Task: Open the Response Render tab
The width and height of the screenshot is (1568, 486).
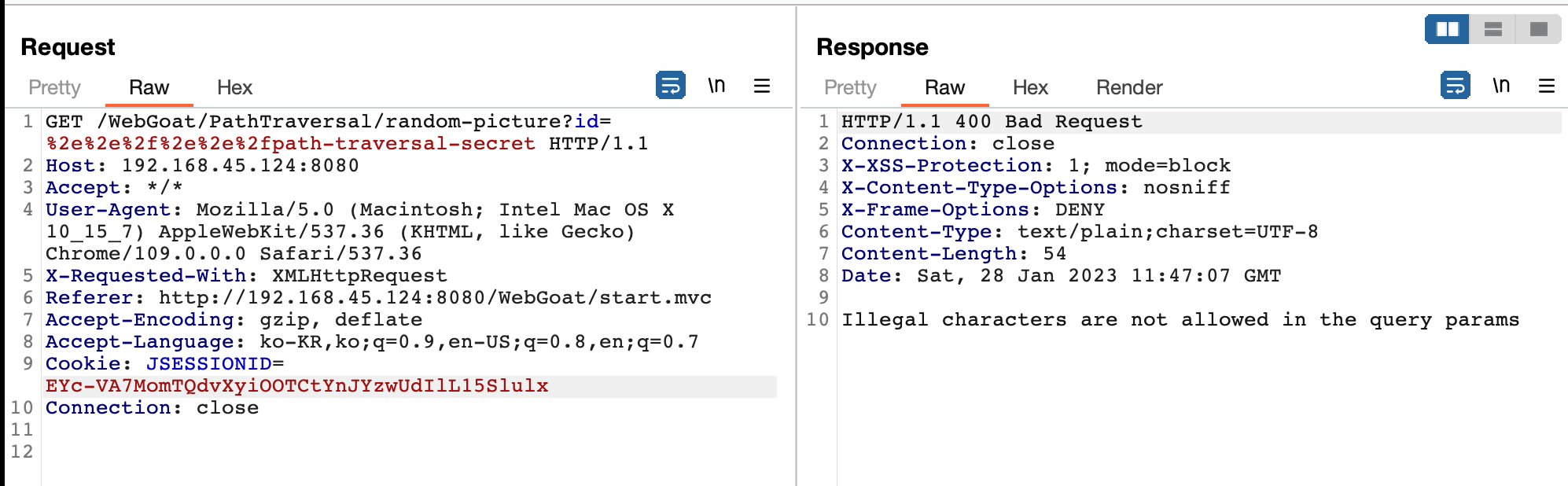Action: (1129, 87)
